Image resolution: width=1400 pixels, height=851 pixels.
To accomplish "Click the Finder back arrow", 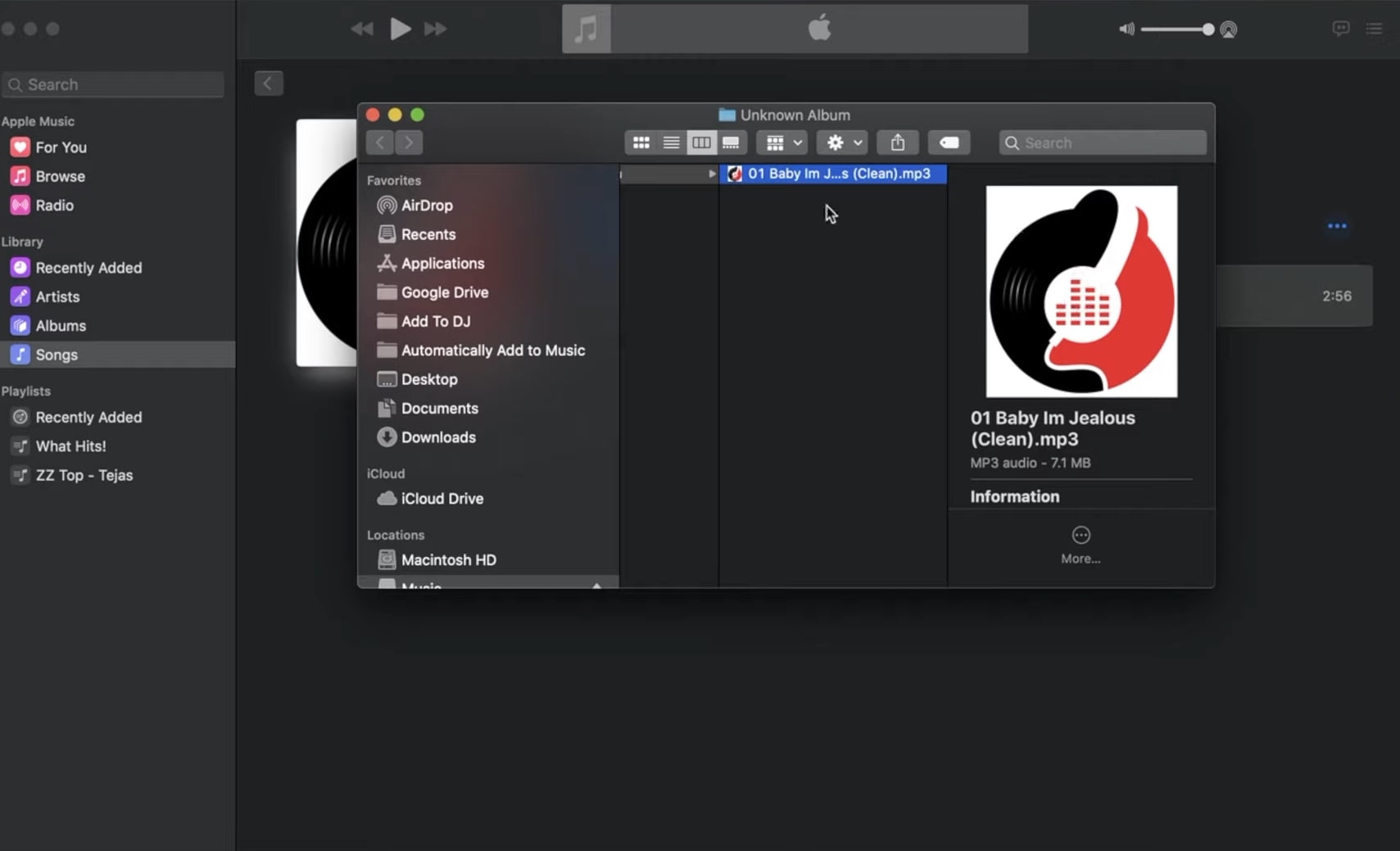I will pyautogui.click(x=380, y=143).
